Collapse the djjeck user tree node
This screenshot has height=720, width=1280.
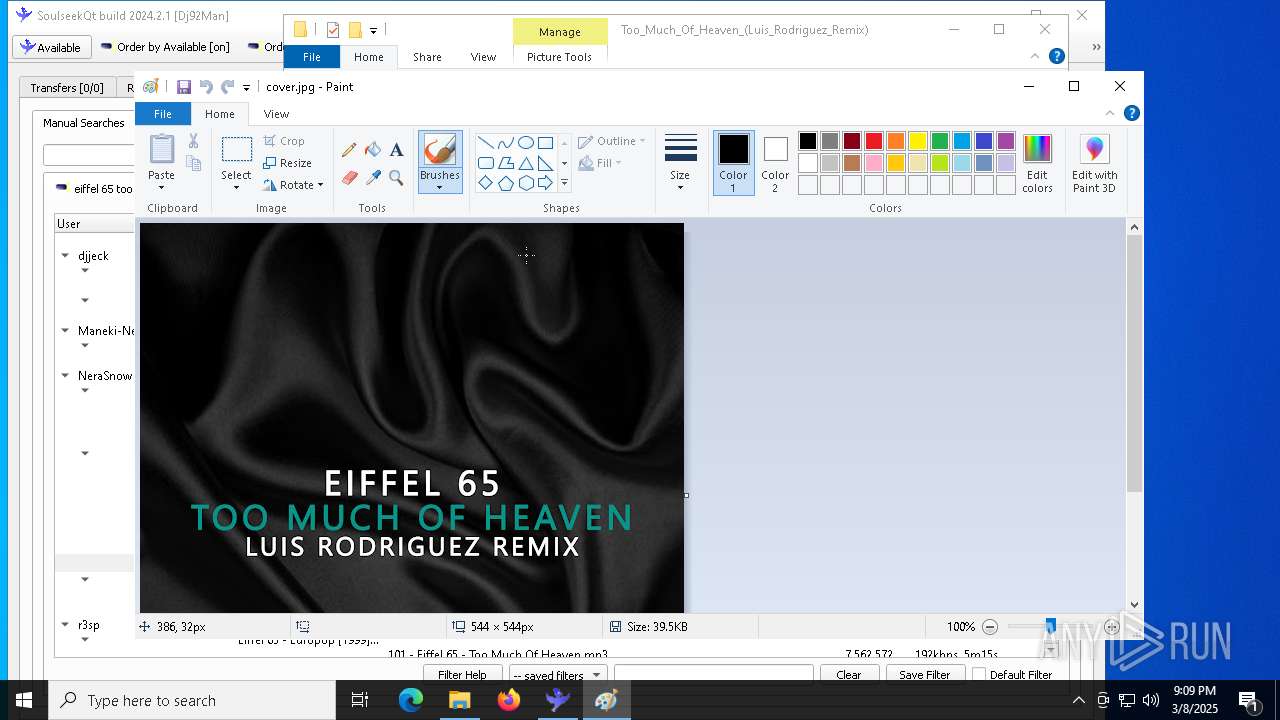coord(65,256)
